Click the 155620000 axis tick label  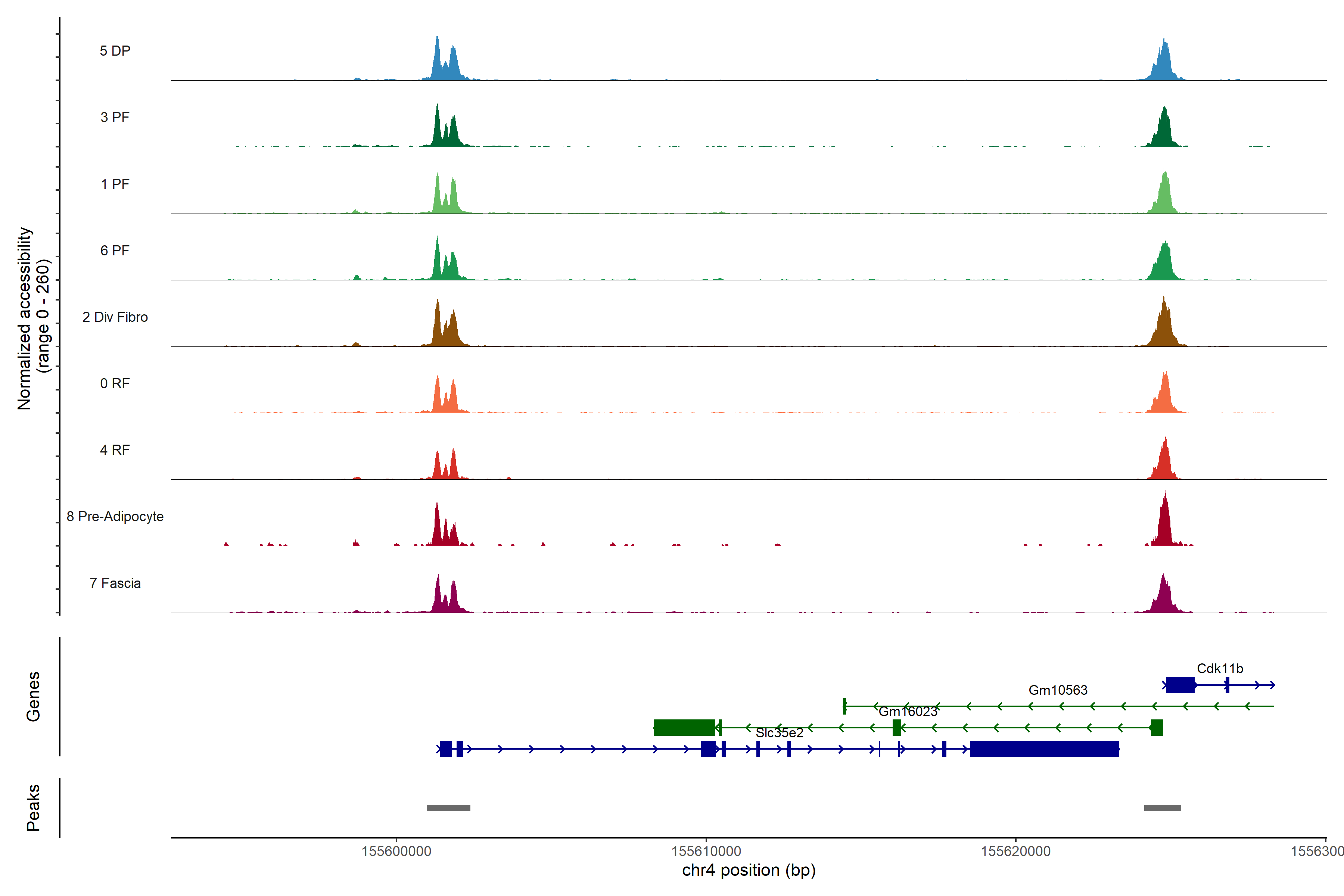tap(1015, 851)
